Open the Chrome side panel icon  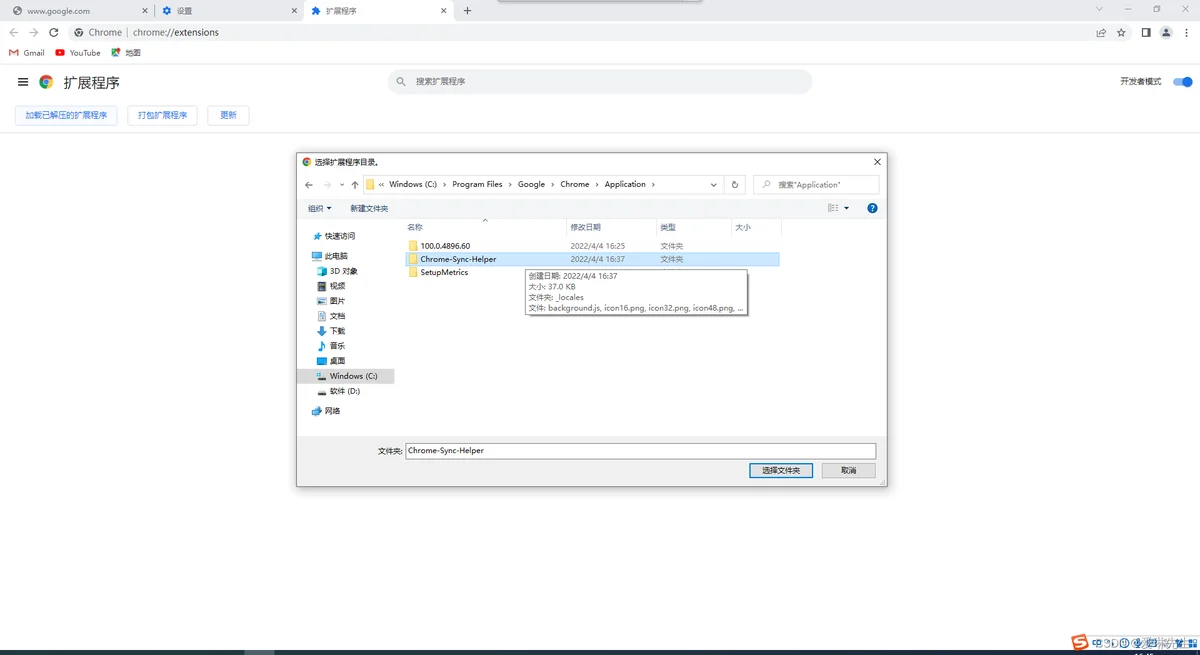[x=1146, y=32]
